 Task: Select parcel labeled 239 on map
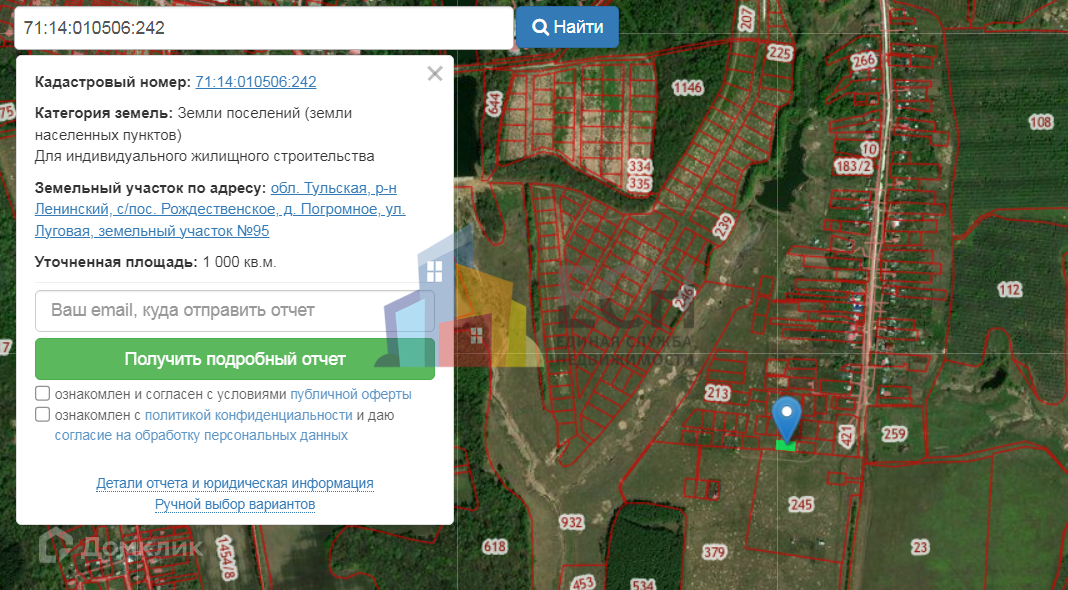point(723,226)
